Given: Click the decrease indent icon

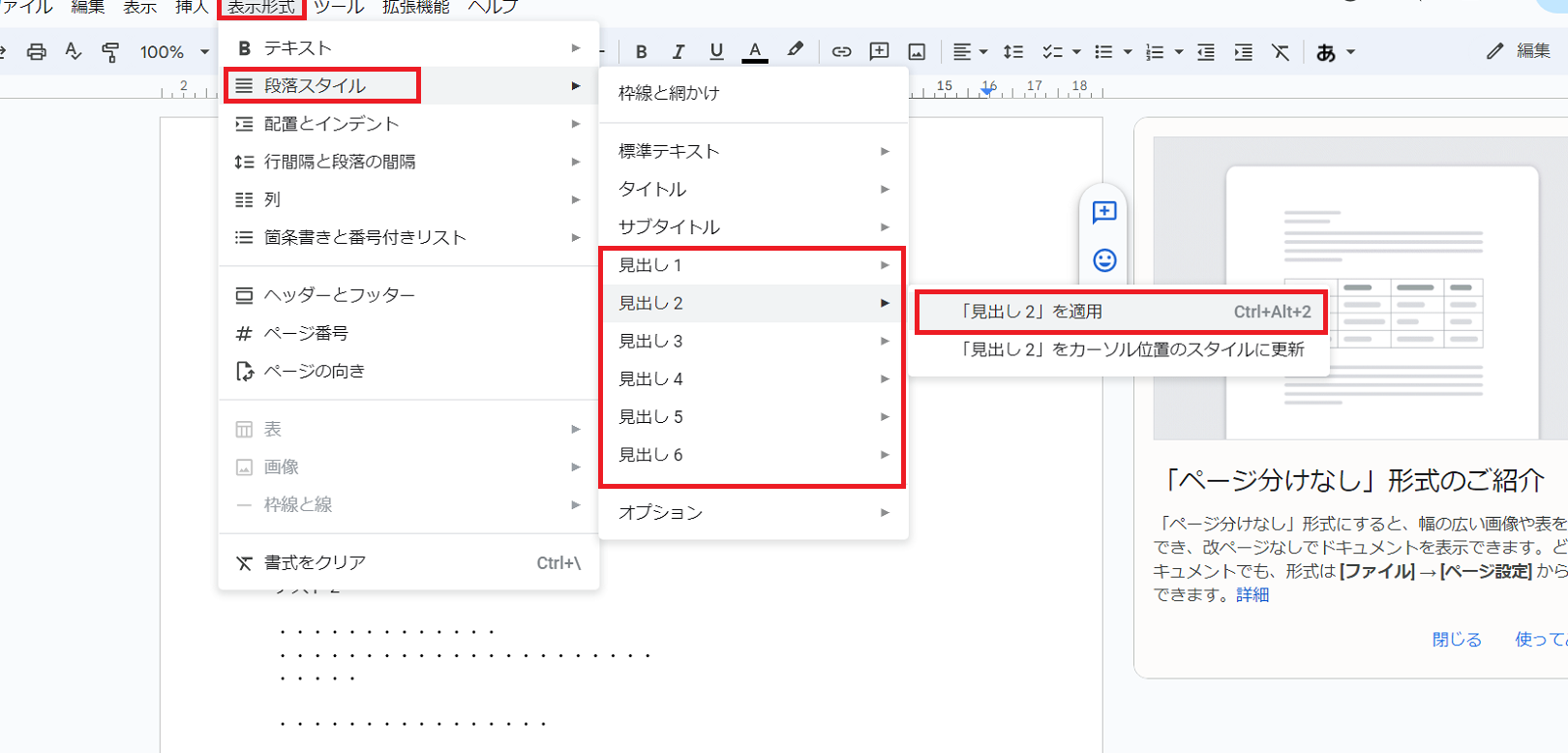Looking at the screenshot, I should 1206,52.
